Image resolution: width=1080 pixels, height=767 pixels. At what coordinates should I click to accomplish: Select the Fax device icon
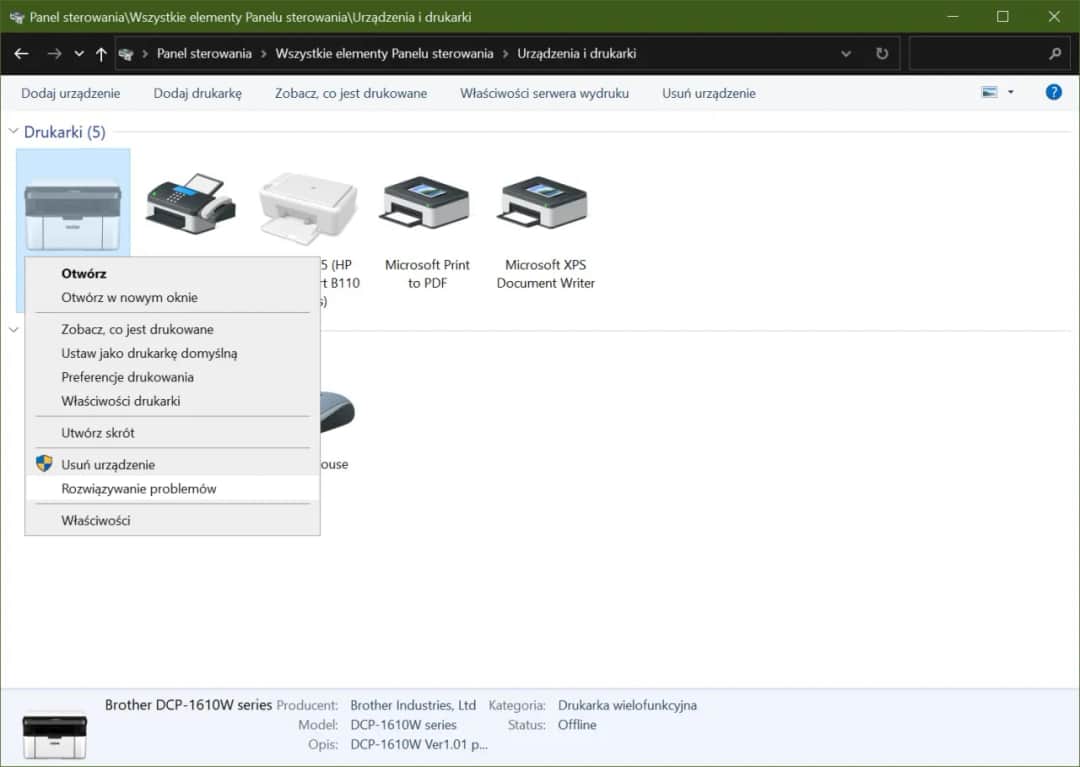[190, 203]
